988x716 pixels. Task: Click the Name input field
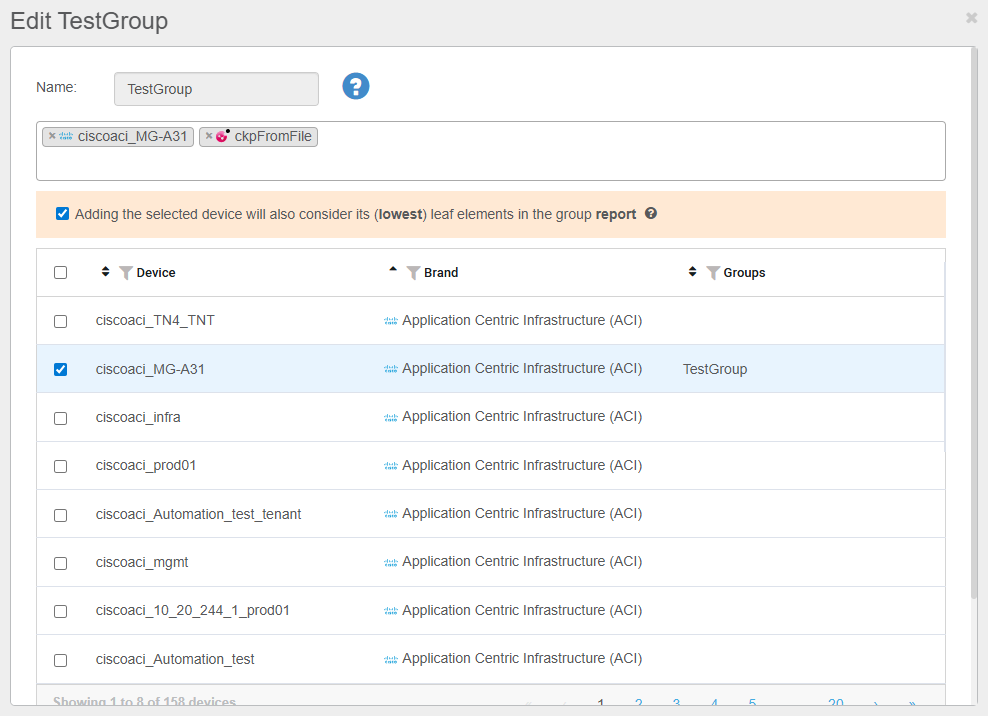(216, 89)
